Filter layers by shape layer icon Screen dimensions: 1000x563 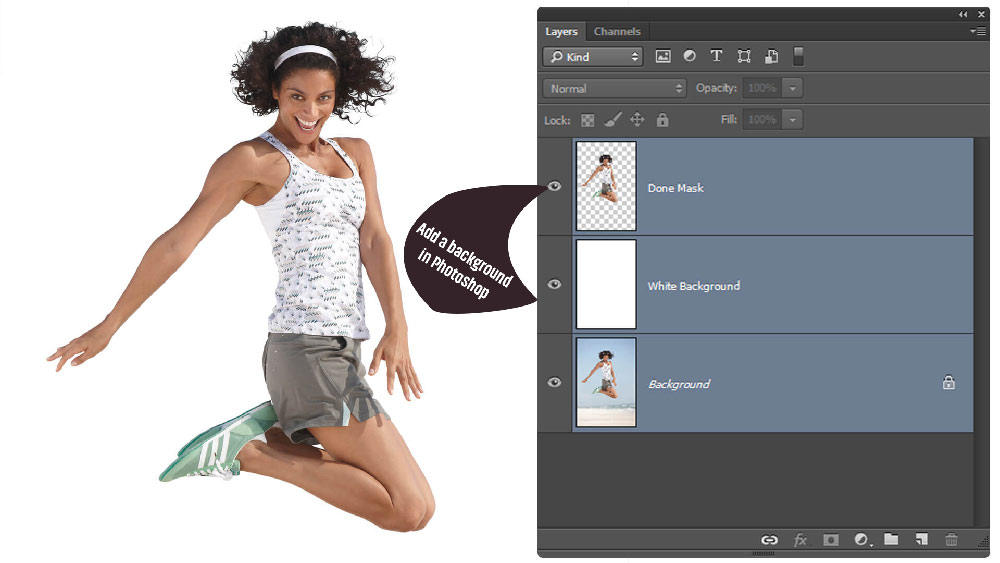(744, 56)
